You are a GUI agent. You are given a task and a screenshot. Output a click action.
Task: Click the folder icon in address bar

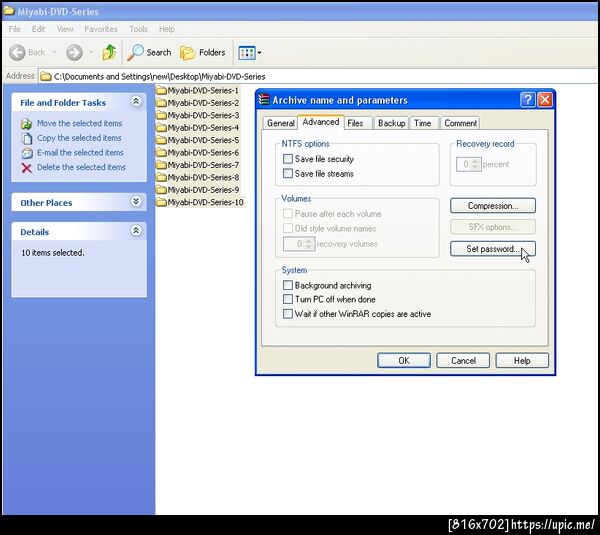pos(46,76)
